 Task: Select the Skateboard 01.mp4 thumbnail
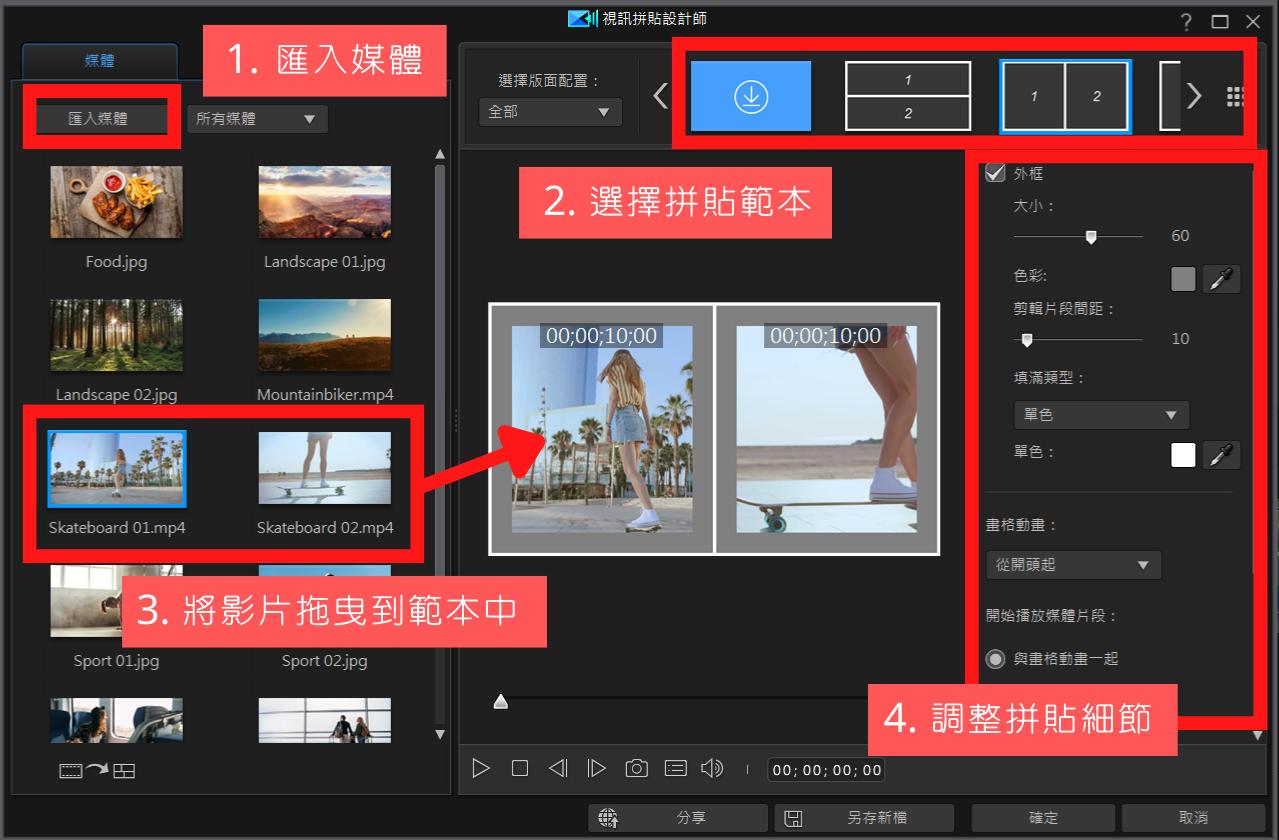click(116, 468)
